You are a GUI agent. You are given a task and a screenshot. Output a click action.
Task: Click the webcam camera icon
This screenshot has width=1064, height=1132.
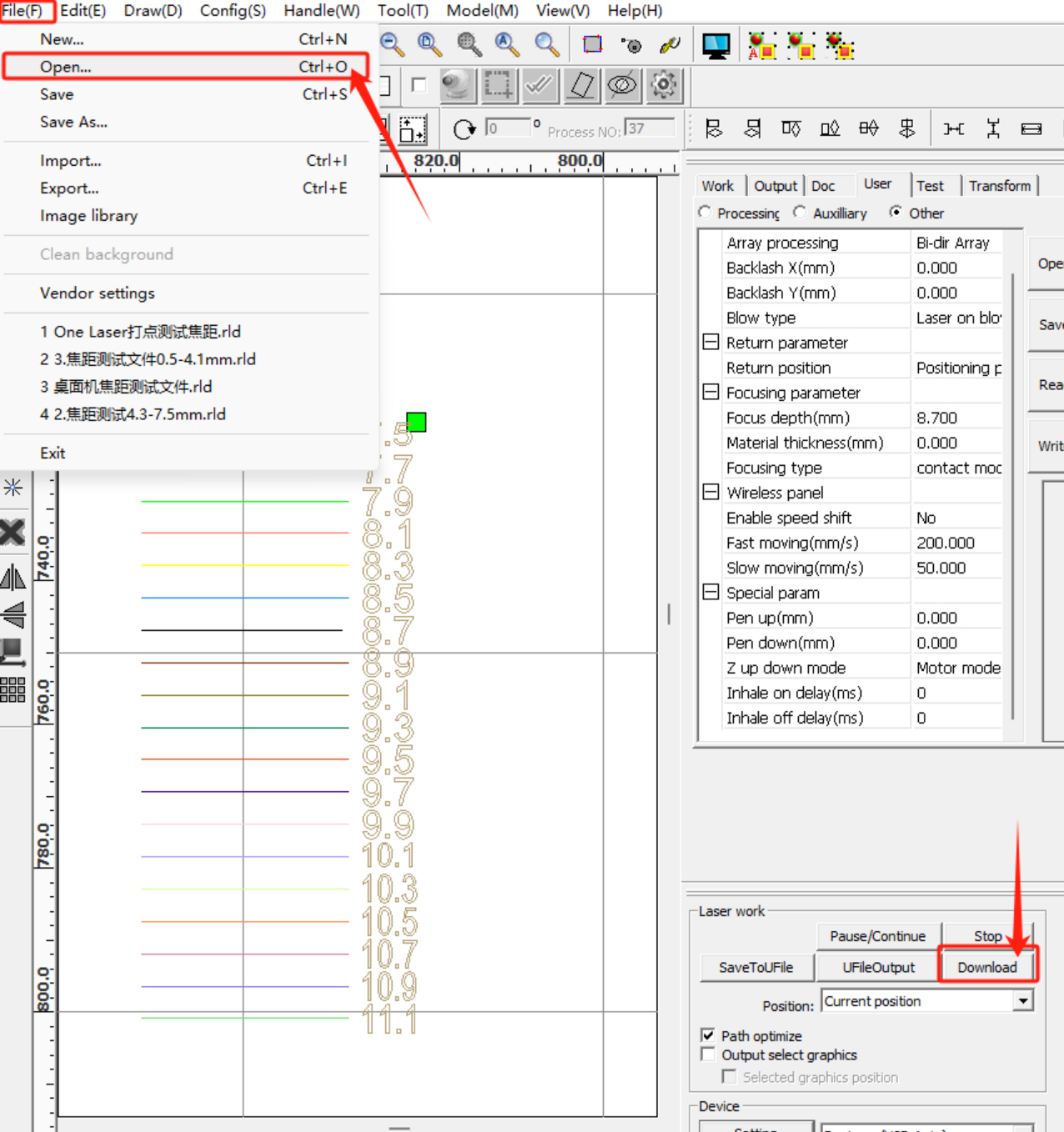click(456, 85)
